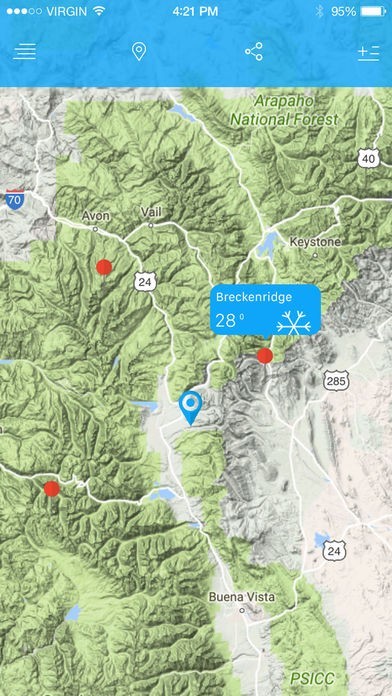Select the red dot in lower-left mountains
Screen dimensions: 392x696
coord(51,488)
